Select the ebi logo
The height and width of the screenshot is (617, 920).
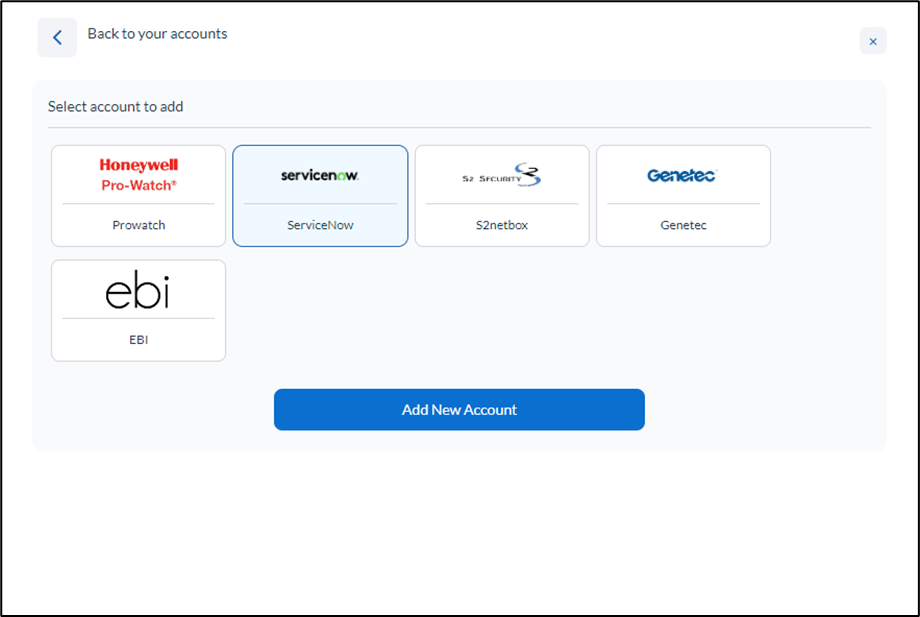point(138,290)
